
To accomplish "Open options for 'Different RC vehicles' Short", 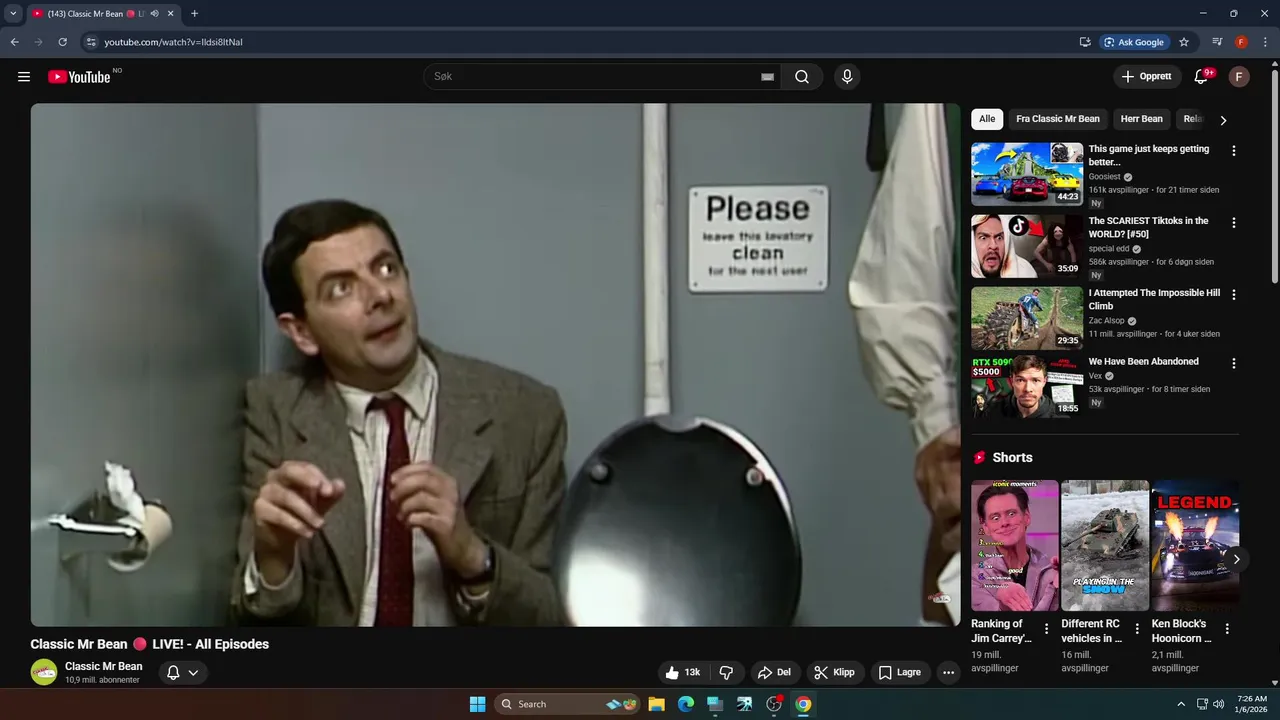I will pyautogui.click(x=1137, y=629).
